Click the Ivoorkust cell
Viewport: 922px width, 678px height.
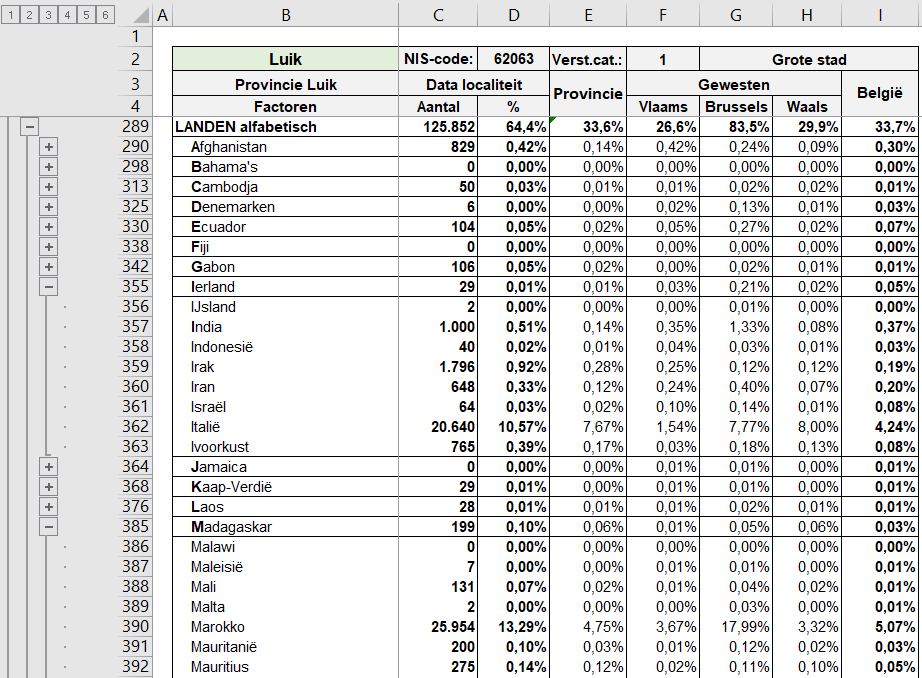coord(285,447)
